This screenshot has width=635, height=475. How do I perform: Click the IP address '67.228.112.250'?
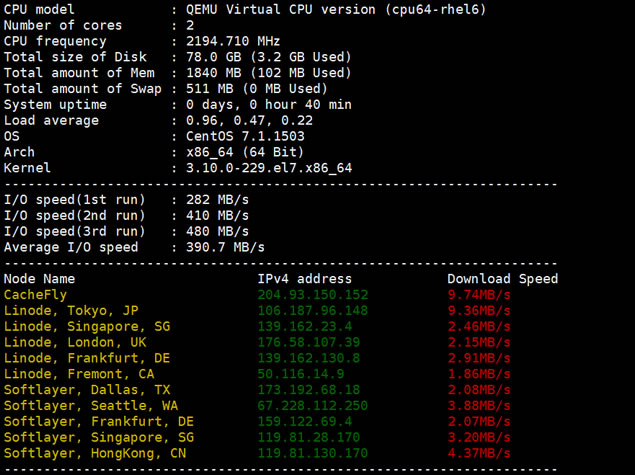pos(313,405)
